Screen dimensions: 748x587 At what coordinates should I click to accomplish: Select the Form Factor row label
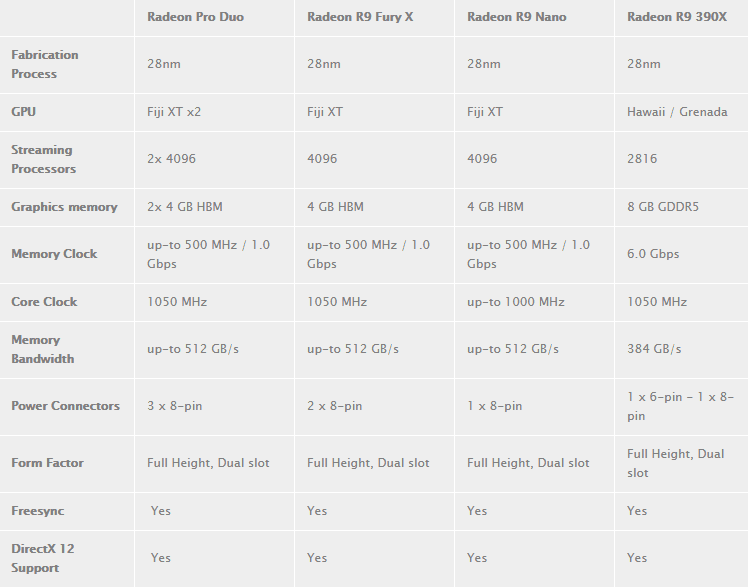[47, 463]
